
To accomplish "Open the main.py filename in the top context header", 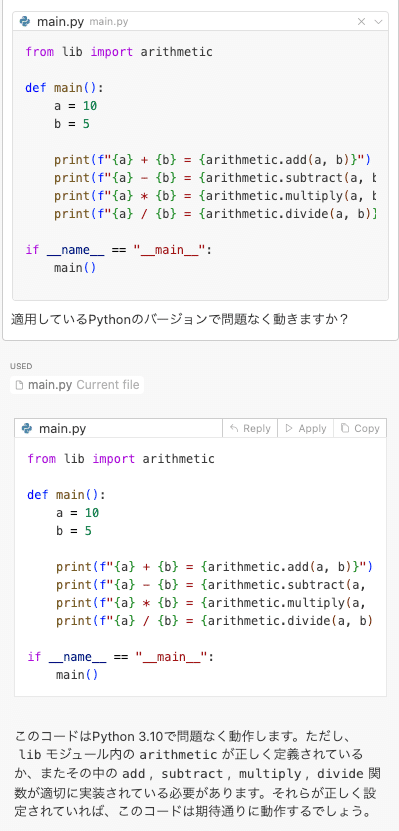I will 60,22.
